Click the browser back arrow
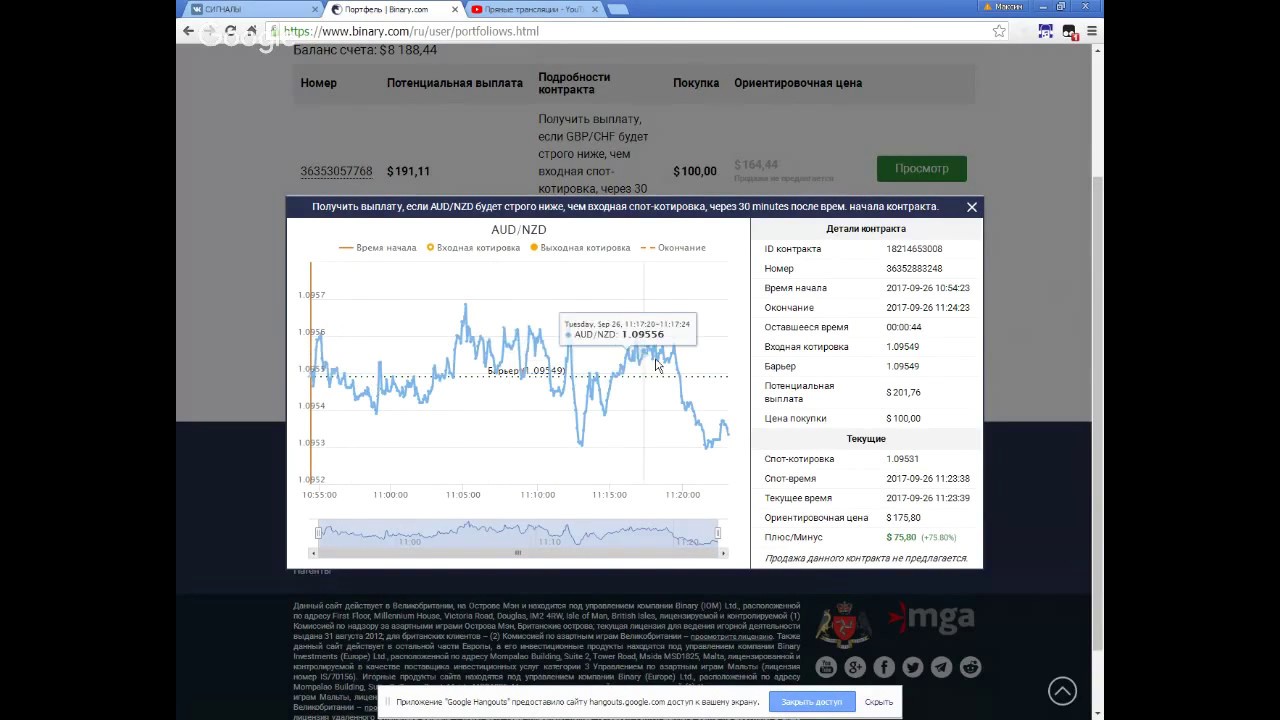The width and height of the screenshot is (1280, 720). click(188, 31)
